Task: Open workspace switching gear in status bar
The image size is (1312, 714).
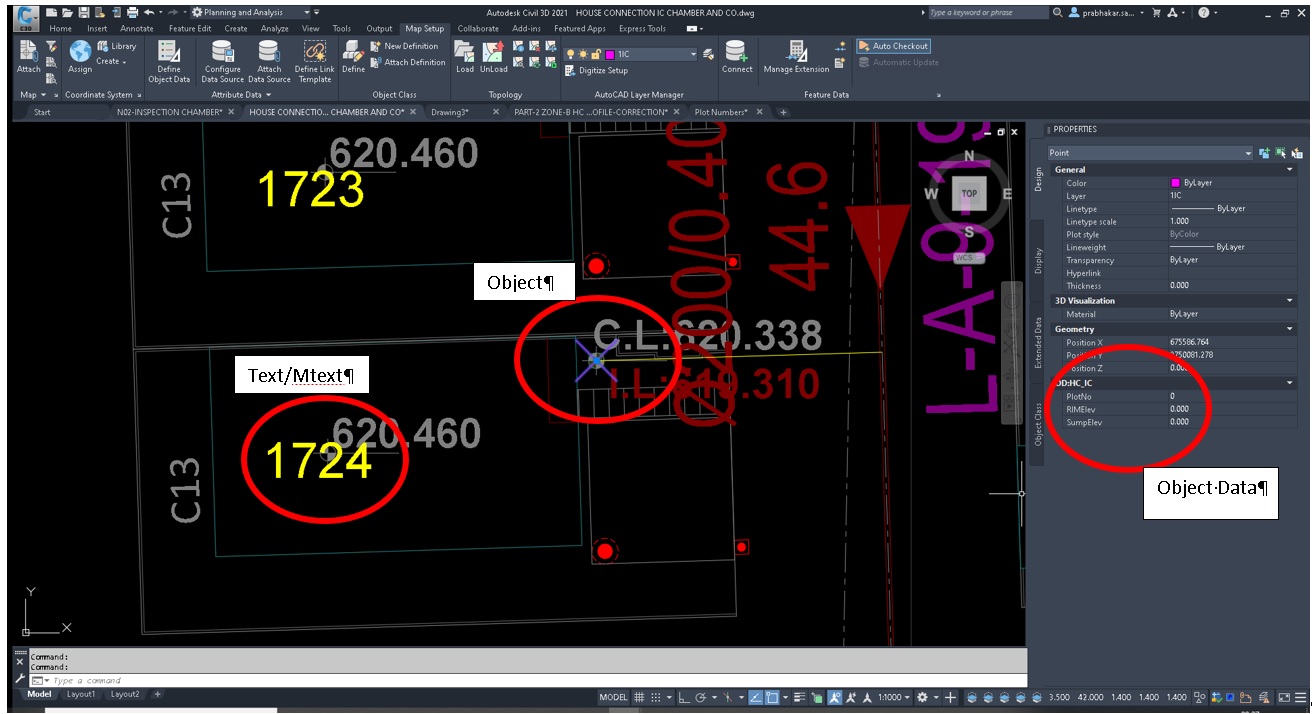Action: click(x=922, y=697)
